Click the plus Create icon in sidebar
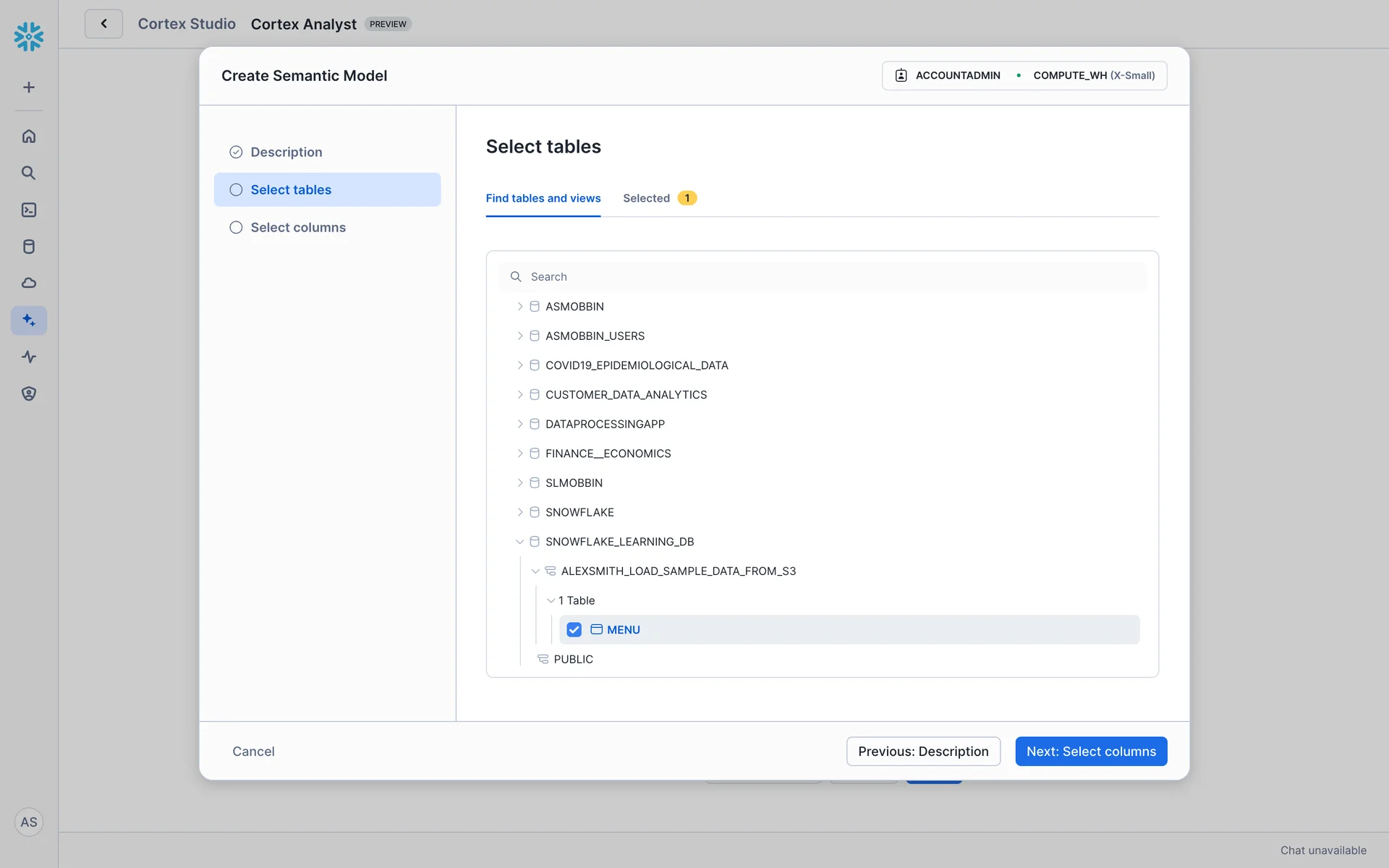This screenshot has width=1389, height=868. pos(29,88)
